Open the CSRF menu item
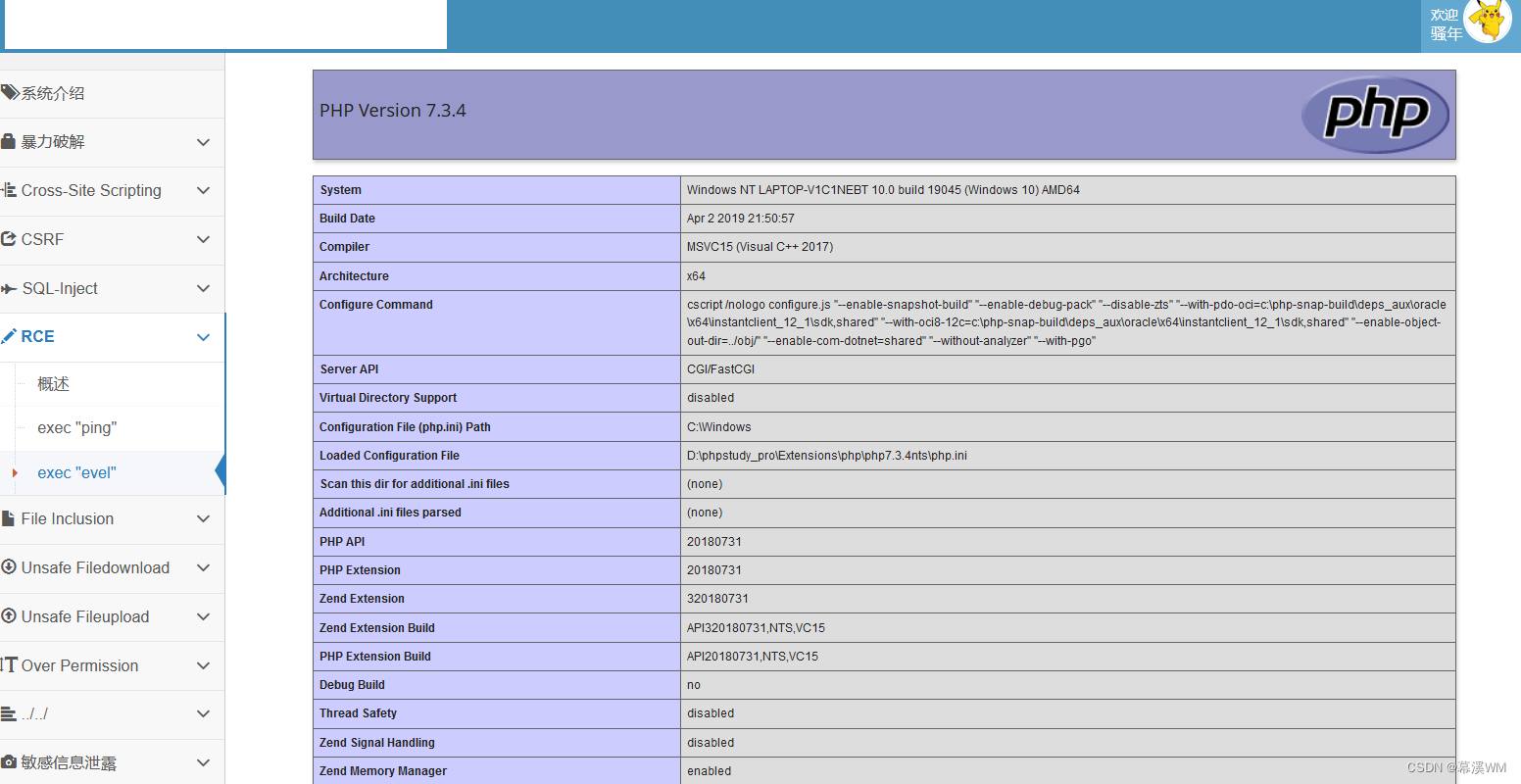1521x784 pixels. coord(112,239)
